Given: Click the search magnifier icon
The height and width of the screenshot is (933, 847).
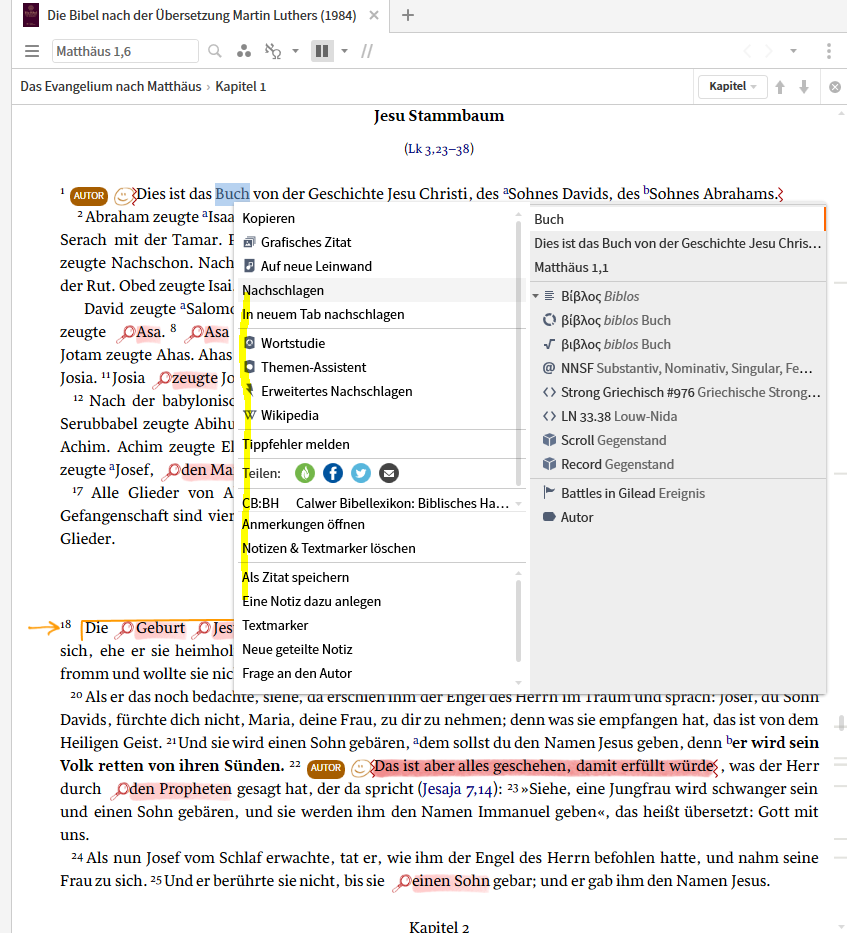Looking at the screenshot, I should (x=215, y=51).
